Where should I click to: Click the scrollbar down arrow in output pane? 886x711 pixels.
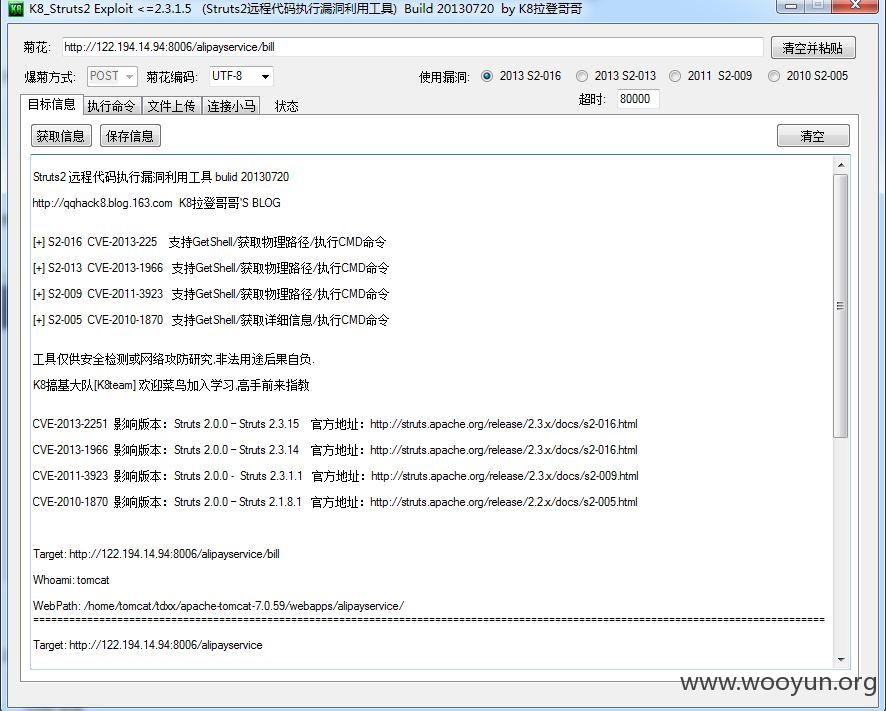point(841,660)
